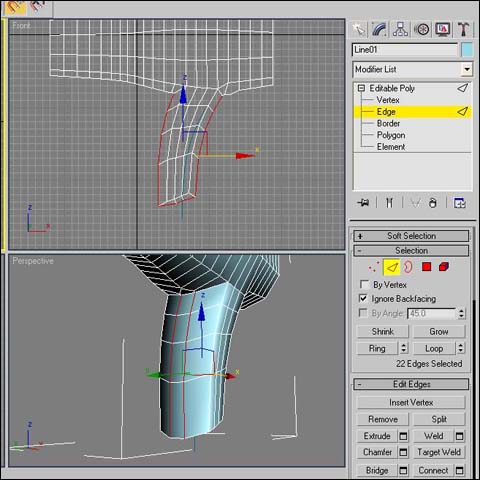The image size is (480, 480).
Task: Toggle the By Angle checkbox
Action: coord(362,313)
